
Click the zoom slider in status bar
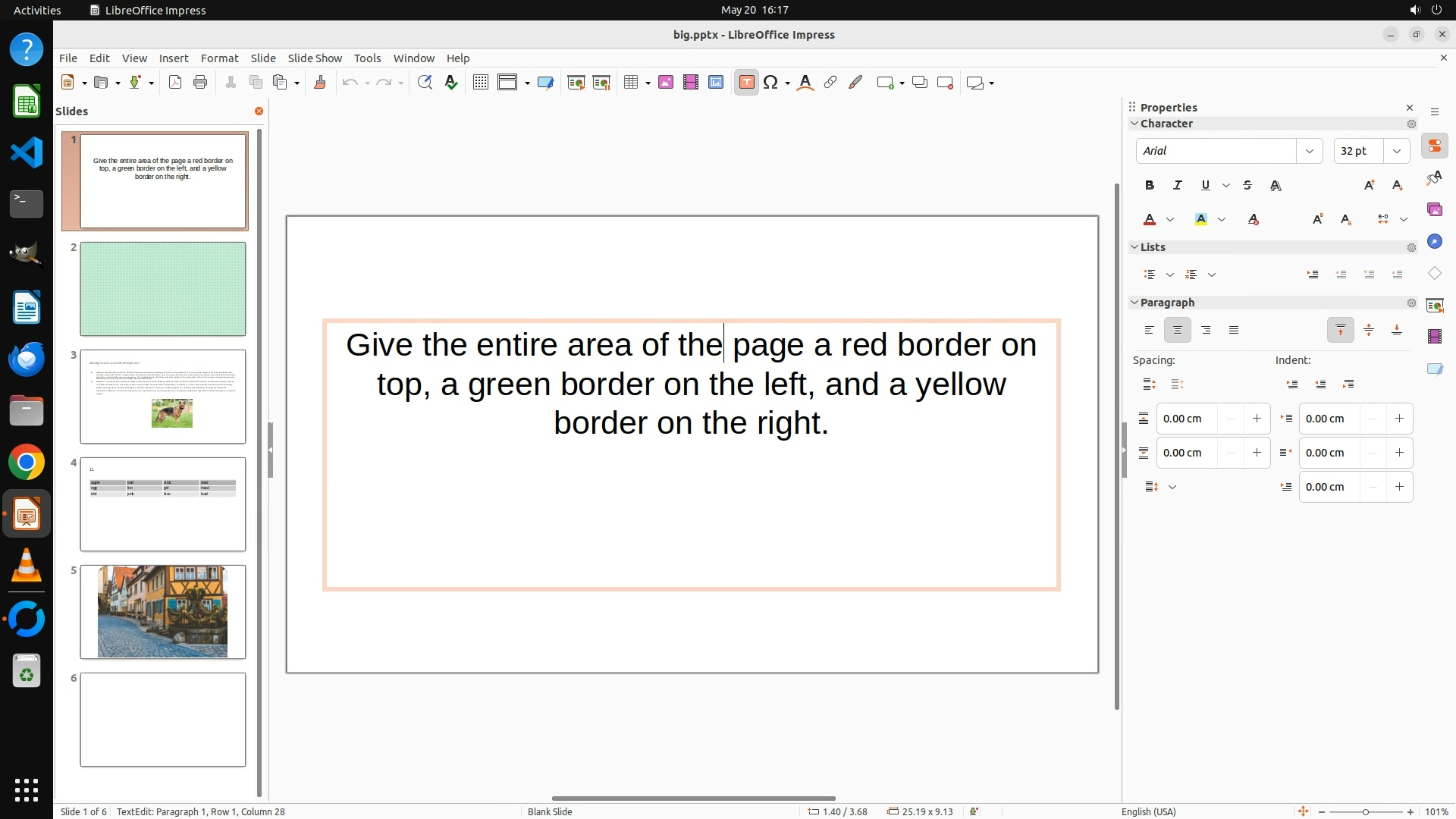click(x=1365, y=811)
